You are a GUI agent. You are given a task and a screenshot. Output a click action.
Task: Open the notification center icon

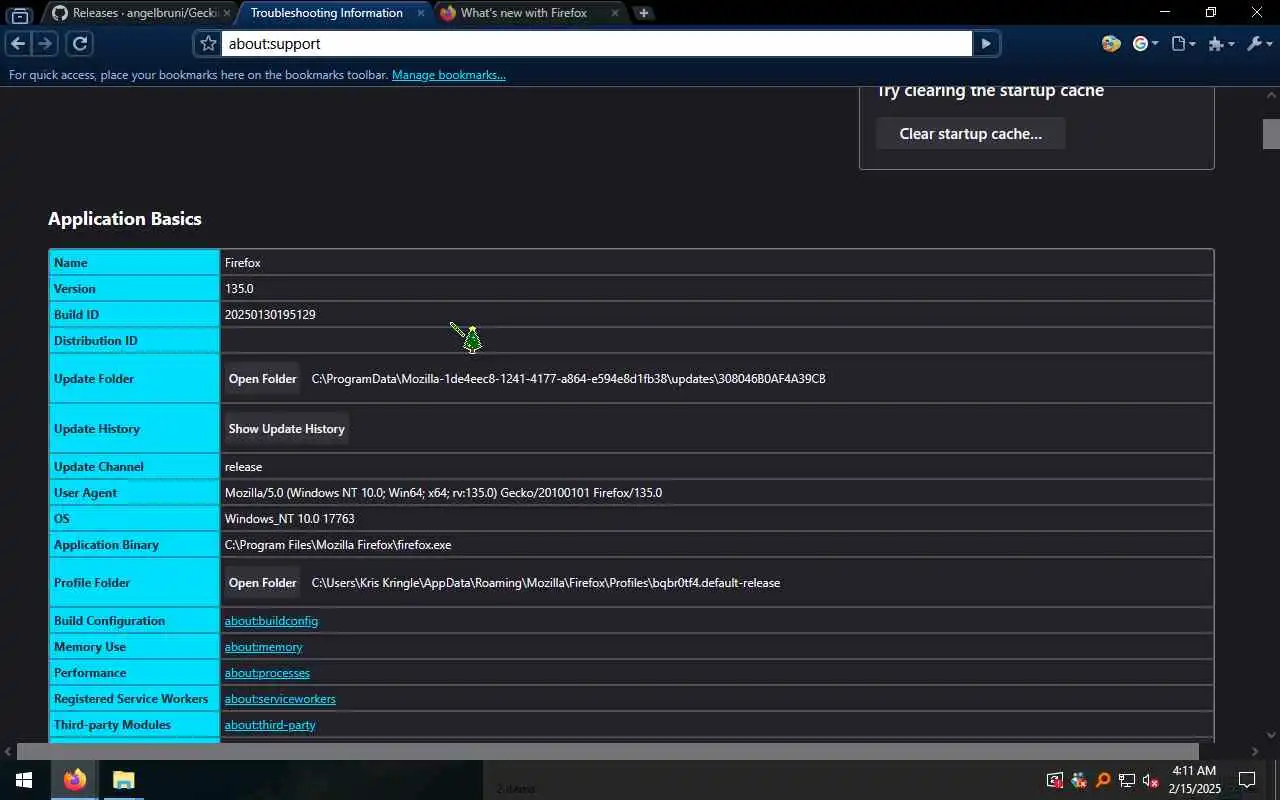(1247, 780)
